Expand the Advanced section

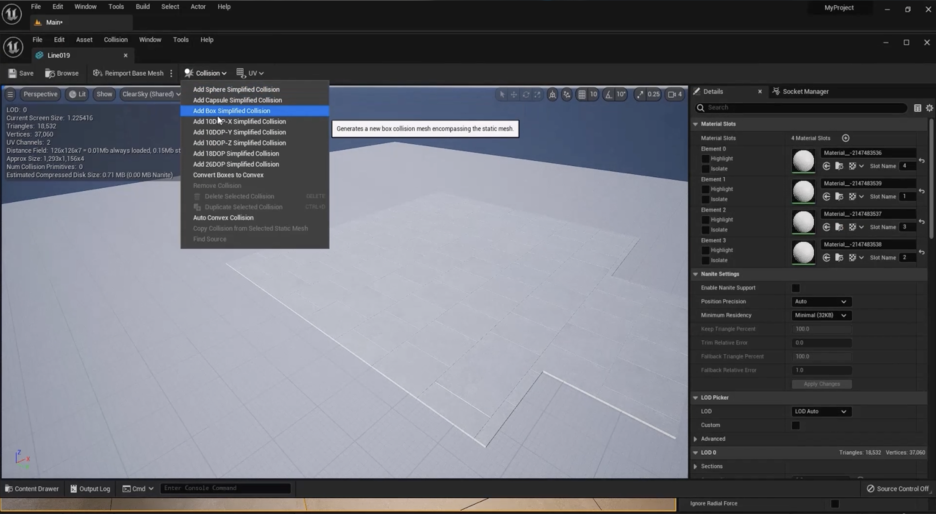(x=695, y=439)
